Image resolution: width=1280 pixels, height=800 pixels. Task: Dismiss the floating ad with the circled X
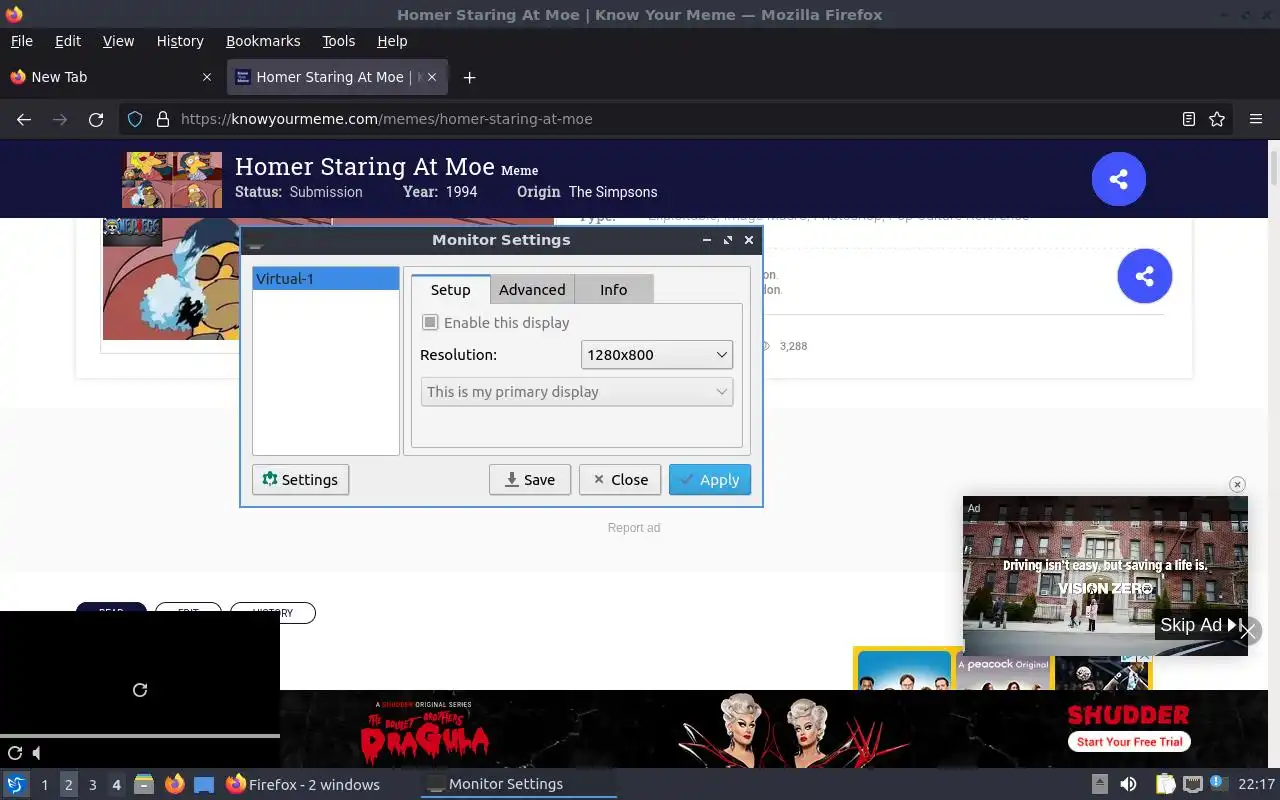pyautogui.click(x=1237, y=484)
